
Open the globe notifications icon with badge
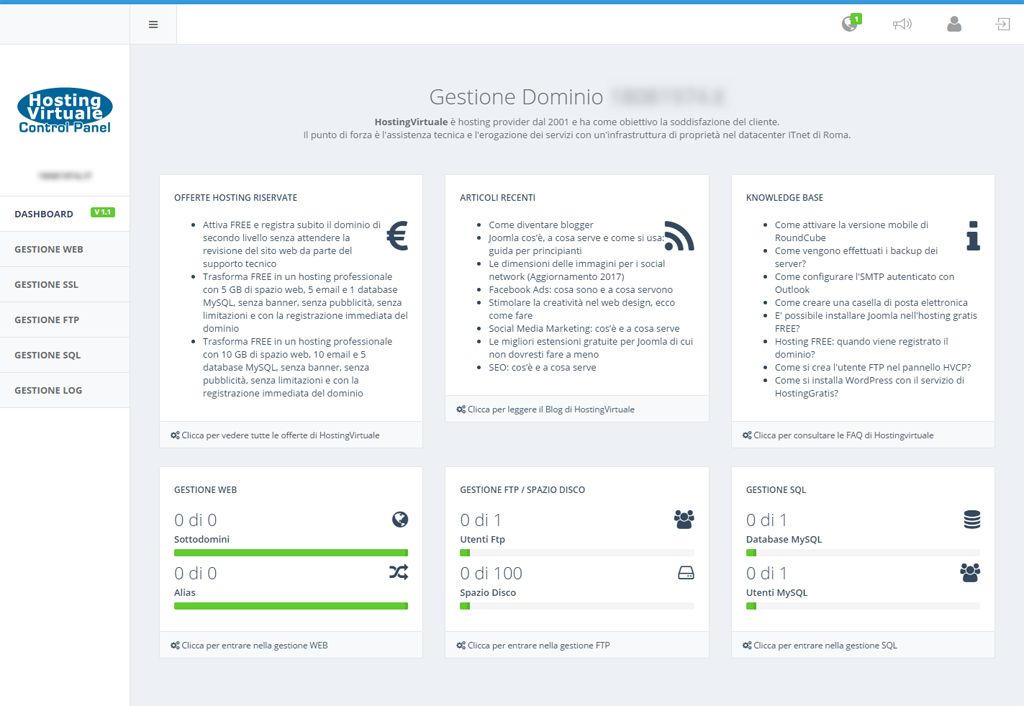pos(851,24)
